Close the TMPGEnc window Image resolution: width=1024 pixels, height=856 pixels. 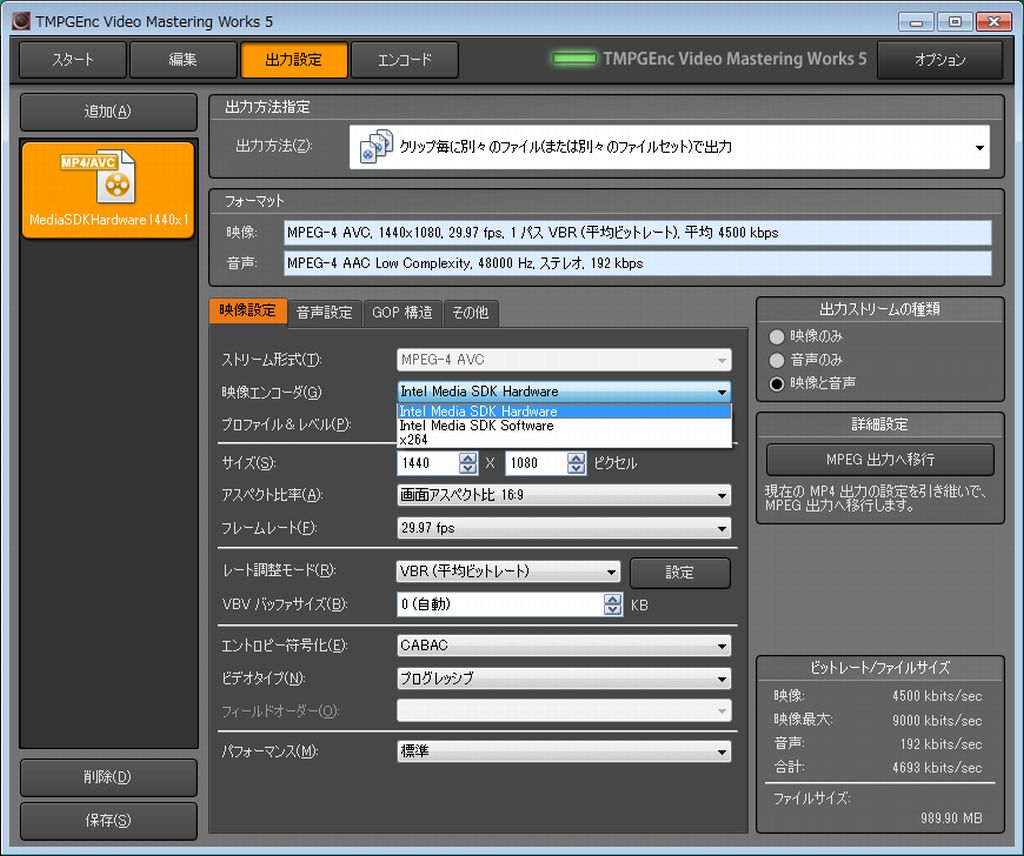click(993, 22)
